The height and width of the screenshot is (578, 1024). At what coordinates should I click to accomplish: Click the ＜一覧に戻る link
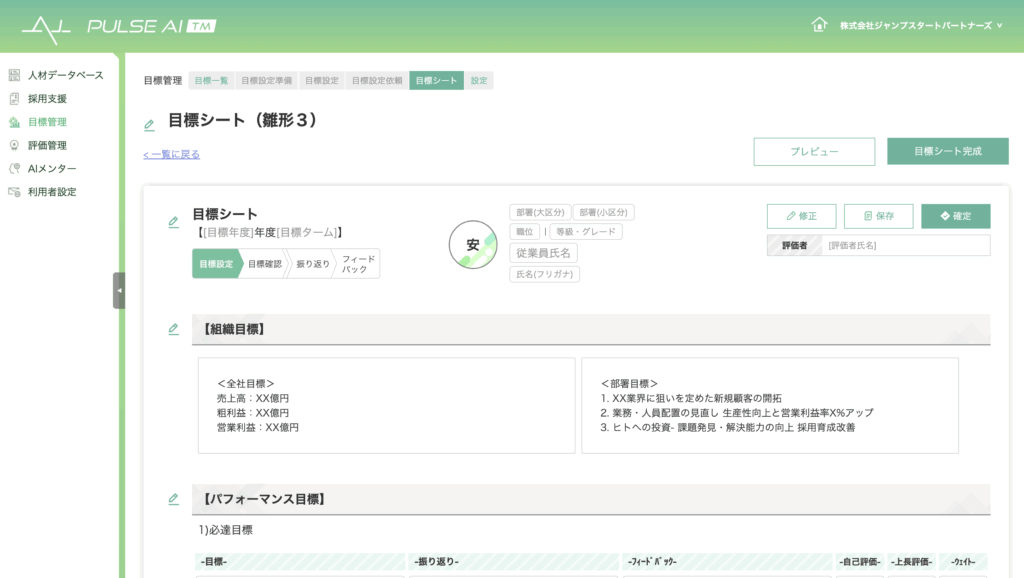[x=171, y=155]
